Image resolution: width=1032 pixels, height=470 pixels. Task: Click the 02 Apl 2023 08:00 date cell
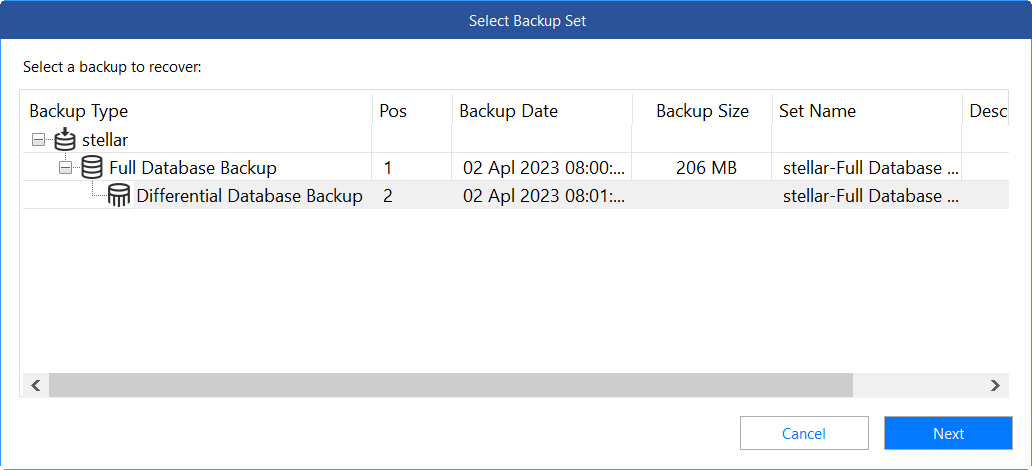point(543,168)
